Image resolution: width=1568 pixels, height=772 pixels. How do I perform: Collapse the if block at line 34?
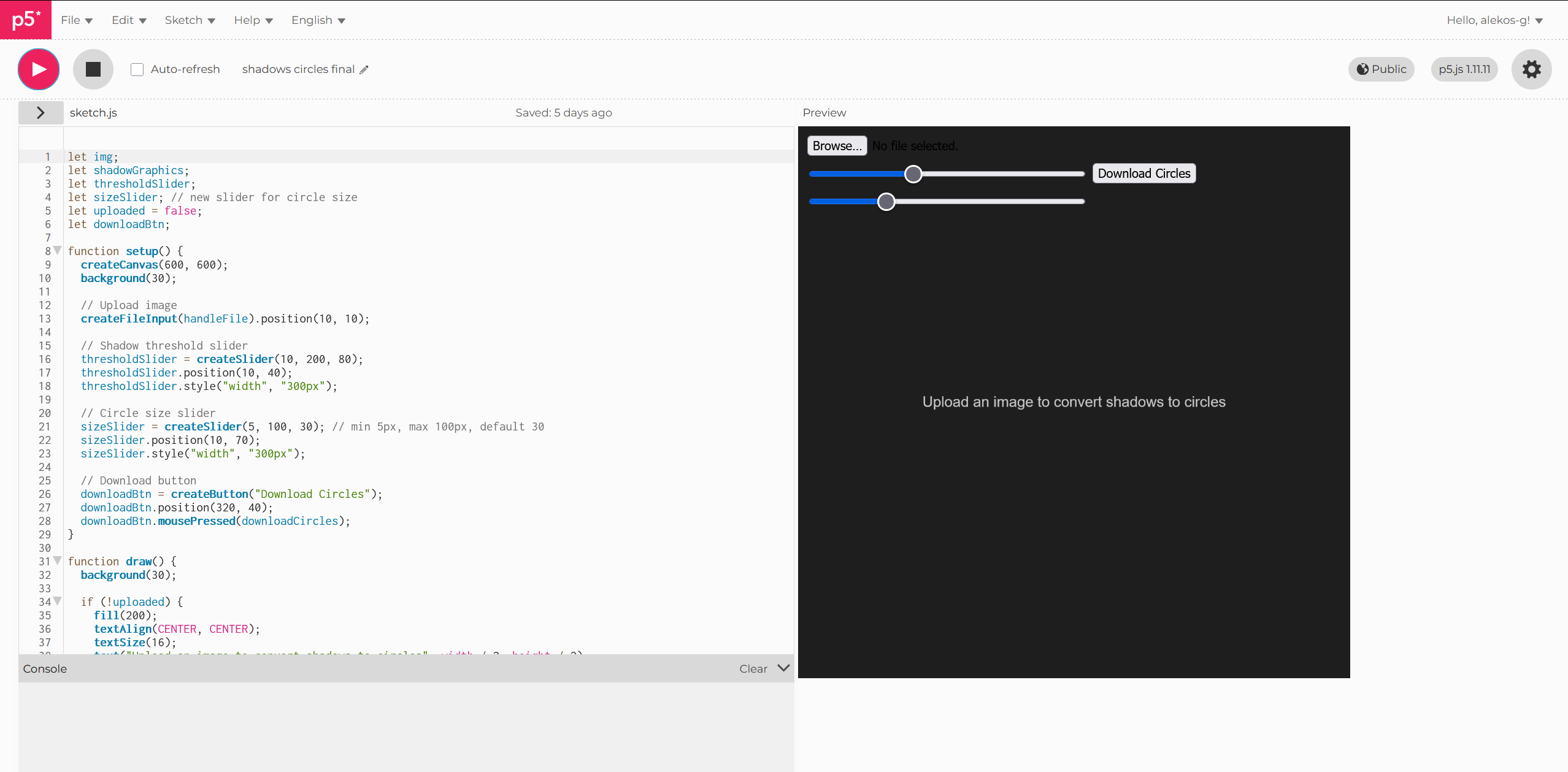click(58, 601)
